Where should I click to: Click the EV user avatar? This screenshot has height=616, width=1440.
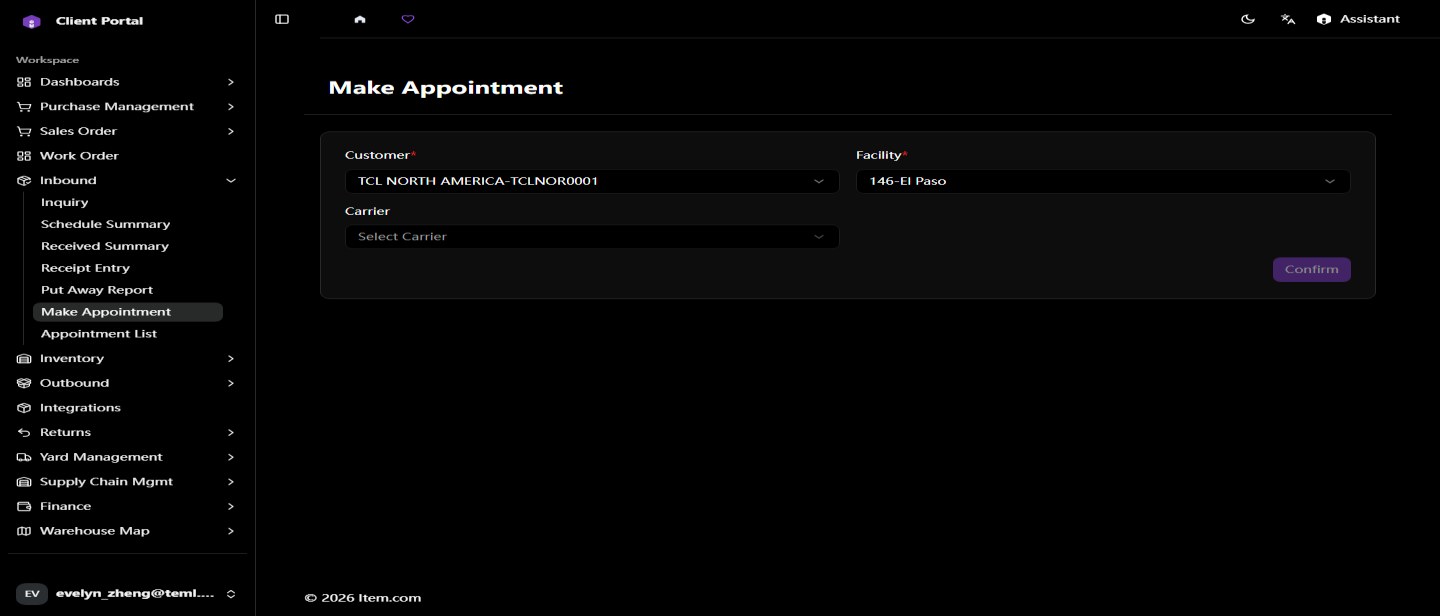click(32, 594)
